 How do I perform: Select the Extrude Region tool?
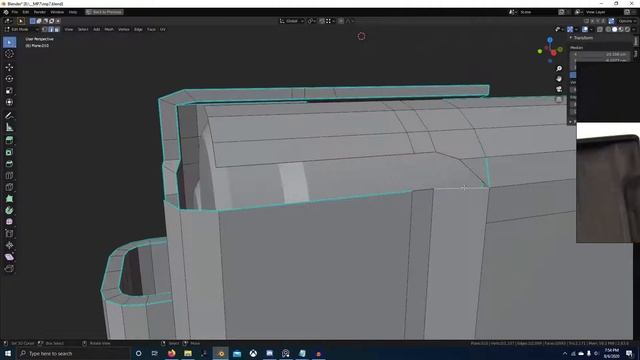click(9, 140)
